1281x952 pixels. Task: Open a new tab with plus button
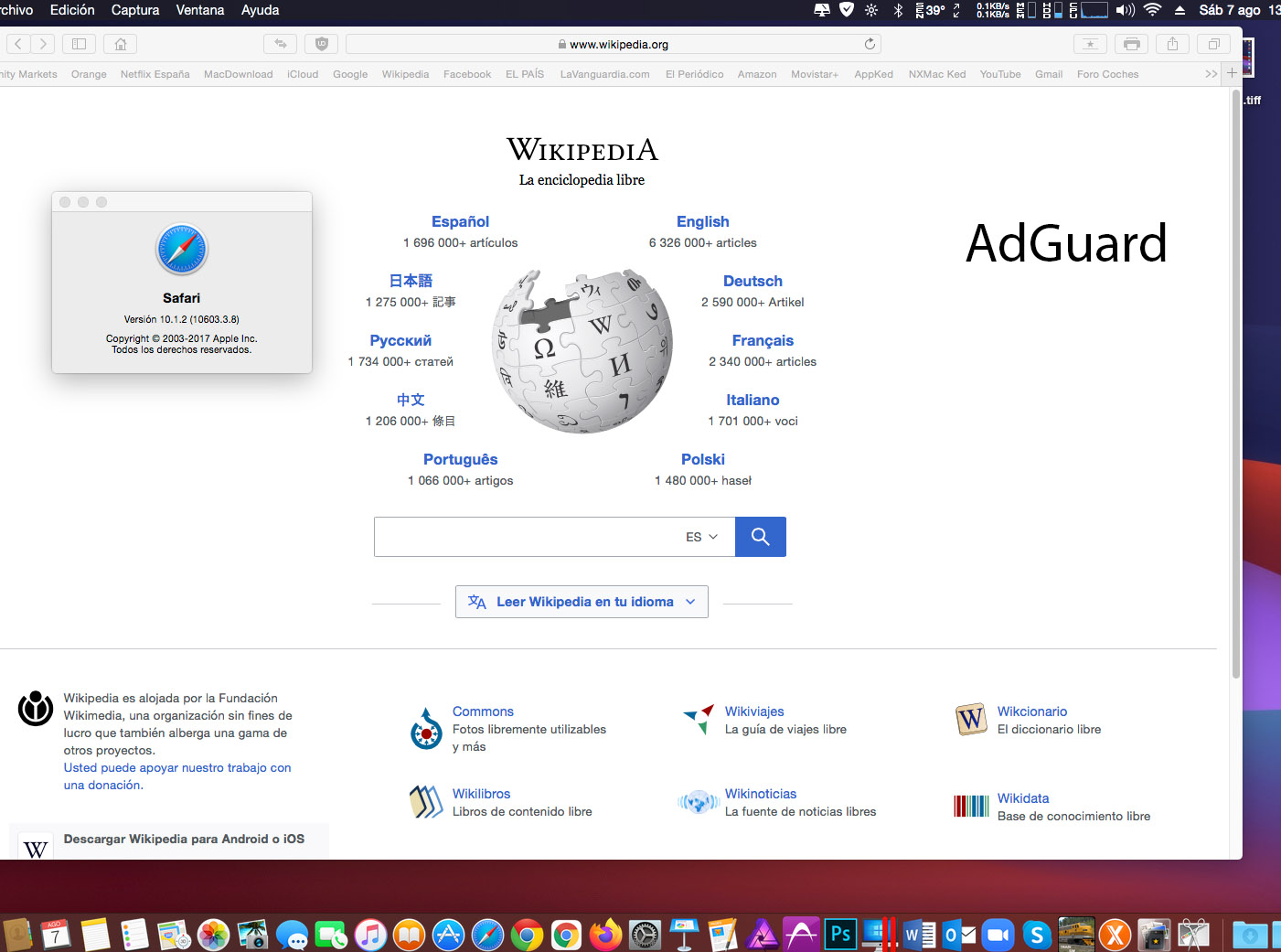tap(1232, 73)
